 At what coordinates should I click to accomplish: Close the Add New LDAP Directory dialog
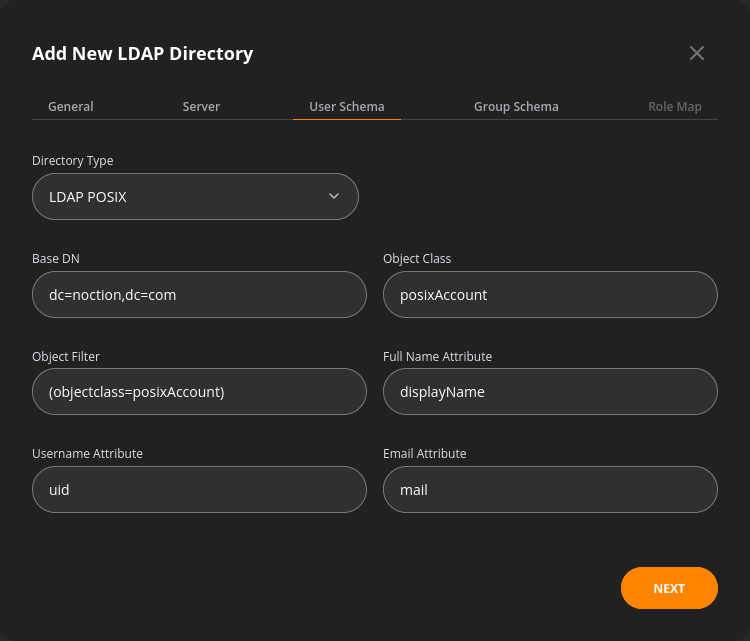[696, 53]
